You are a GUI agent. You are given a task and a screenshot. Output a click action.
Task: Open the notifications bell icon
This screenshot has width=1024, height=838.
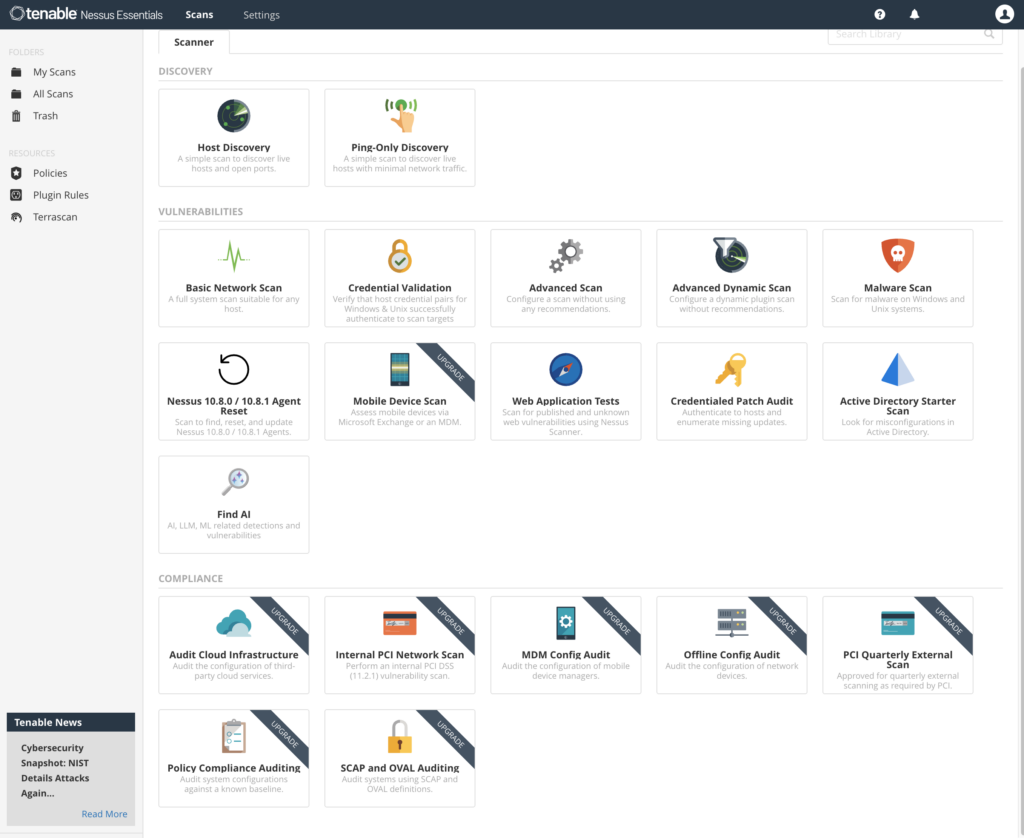pyautogui.click(x=914, y=14)
